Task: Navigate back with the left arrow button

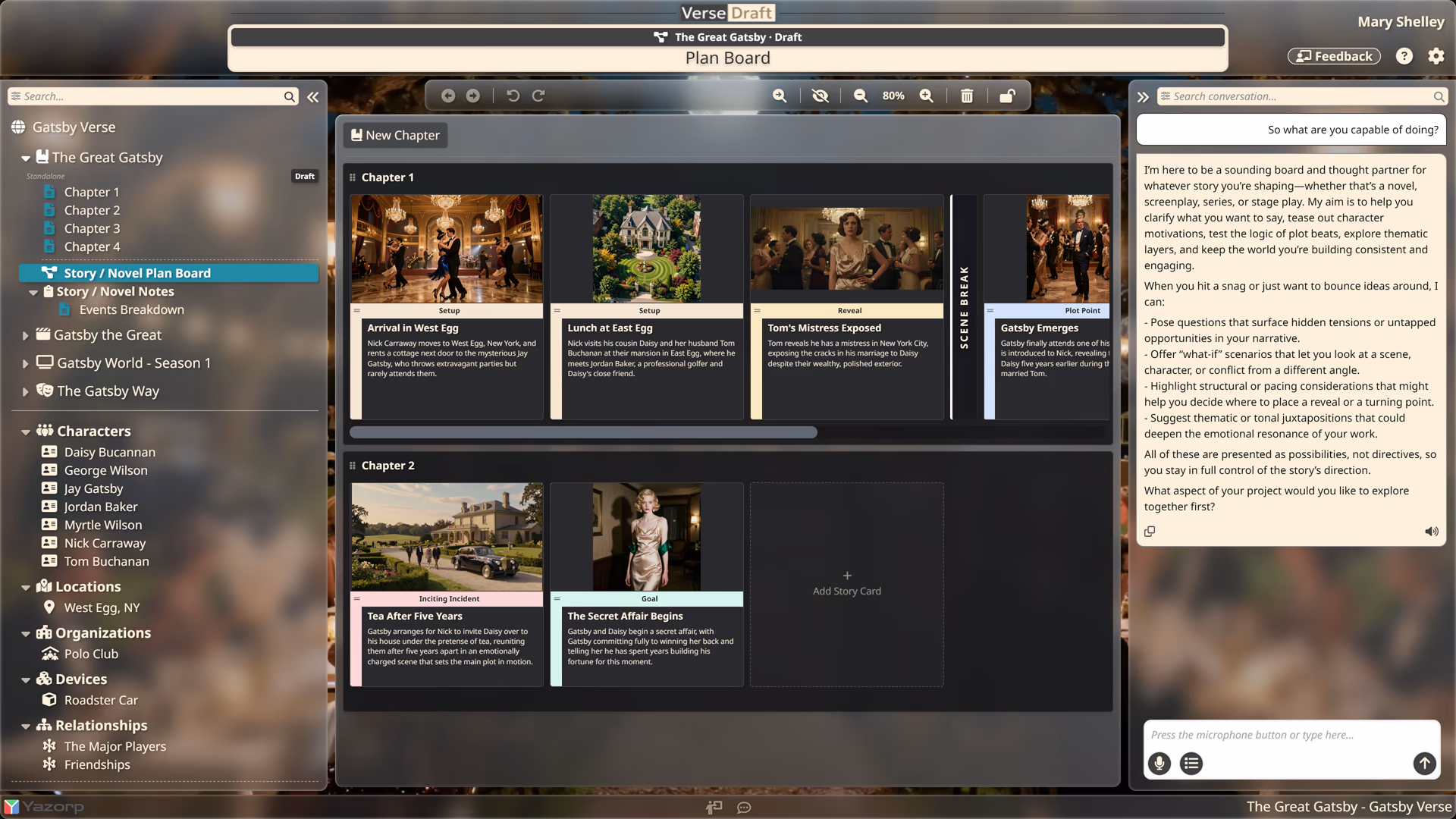Action: (x=448, y=96)
